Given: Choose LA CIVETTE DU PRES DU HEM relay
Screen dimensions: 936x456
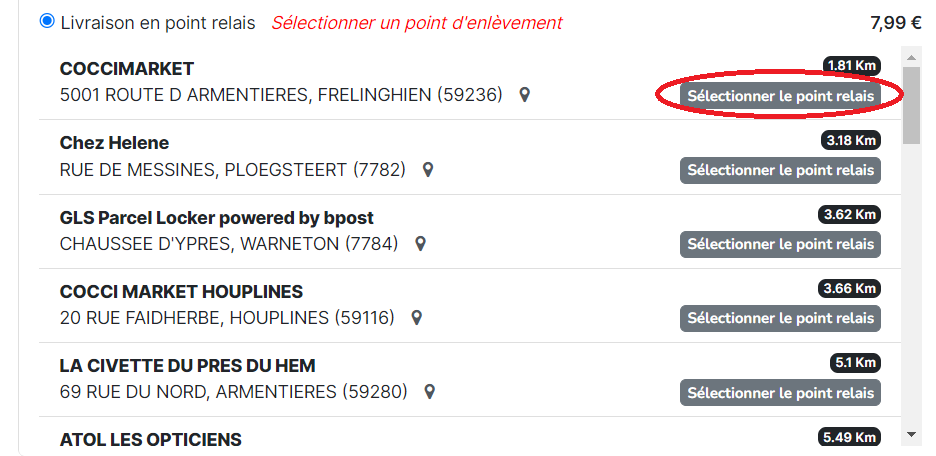Looking at the screenshot, I should 780,393.
